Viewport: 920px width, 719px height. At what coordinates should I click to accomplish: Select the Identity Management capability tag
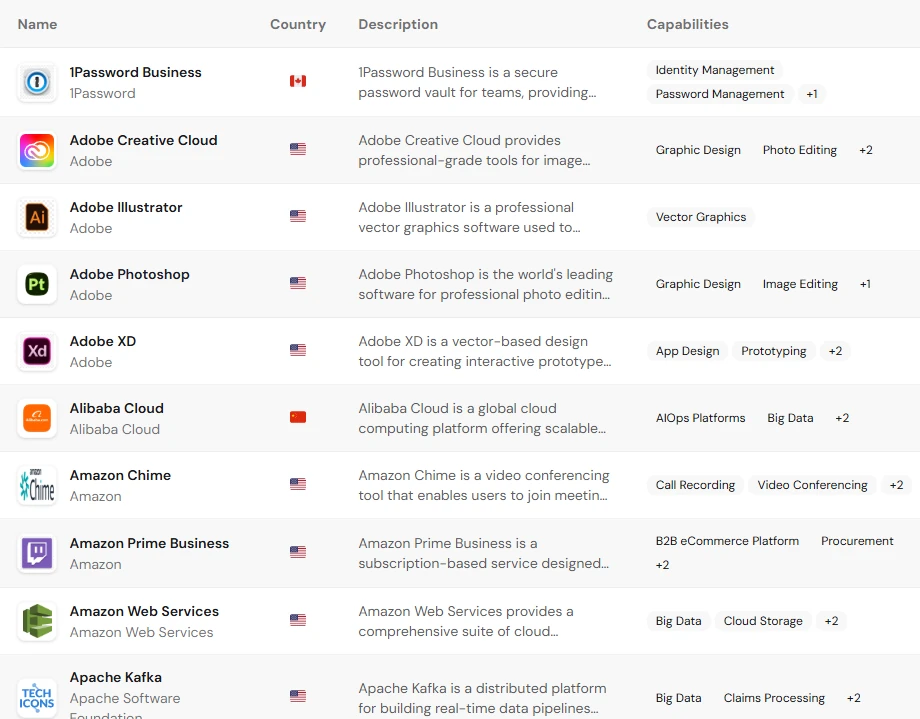715,70
